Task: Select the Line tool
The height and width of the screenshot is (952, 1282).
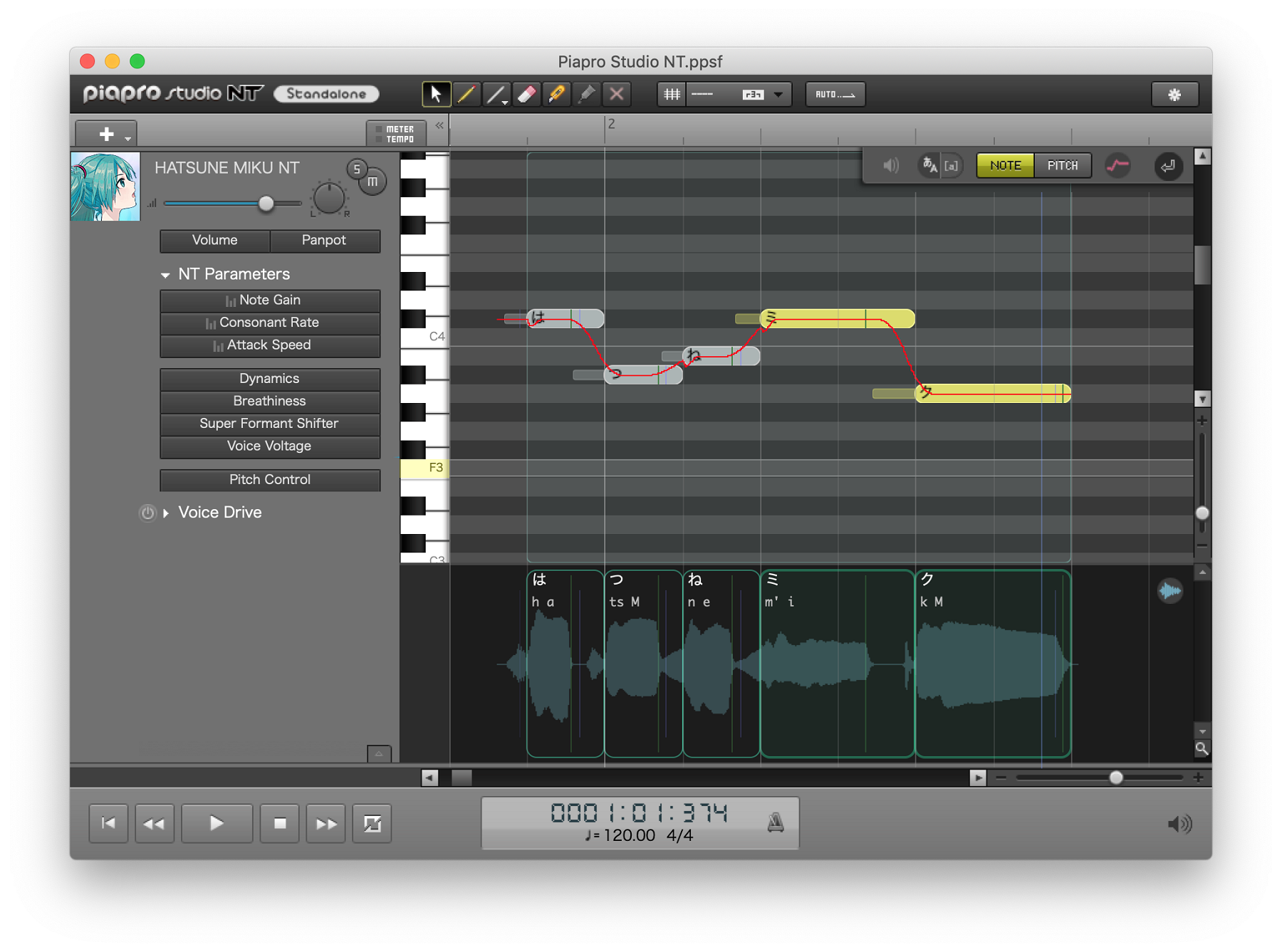Action: [x=496, y=94]
